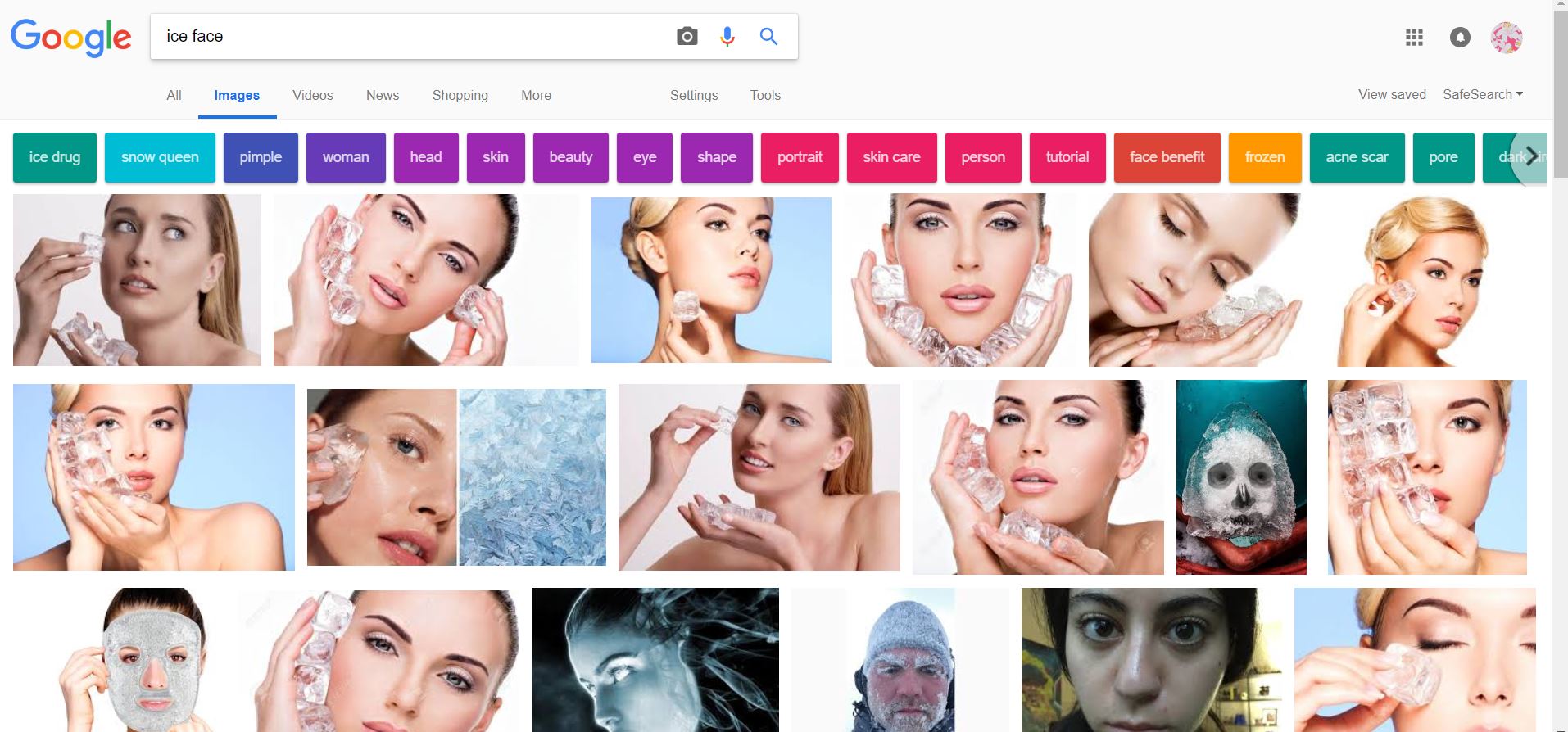The height and width of the screenshot is (732, 1568).
Task: Open Settings menu
Action: pos(694,95)
